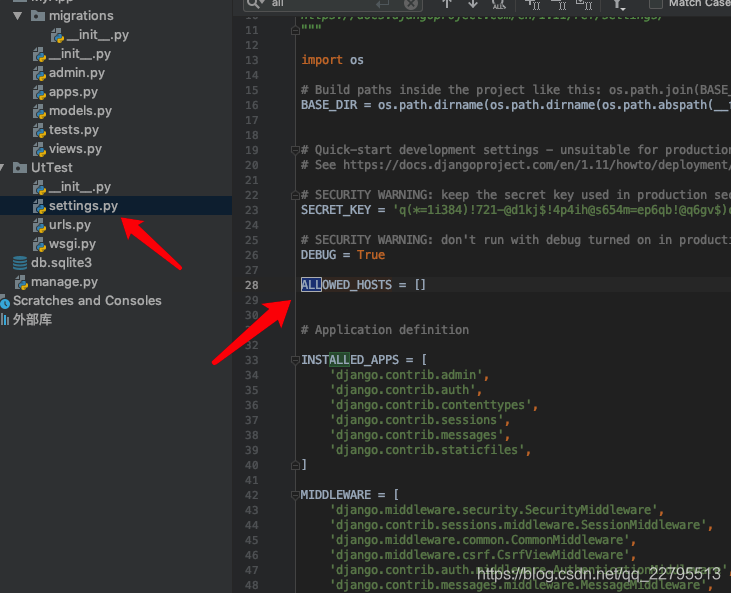Viewport: 731px width, 593px height.
Task: Click the '# Application definition' comment
Action: 385,330
